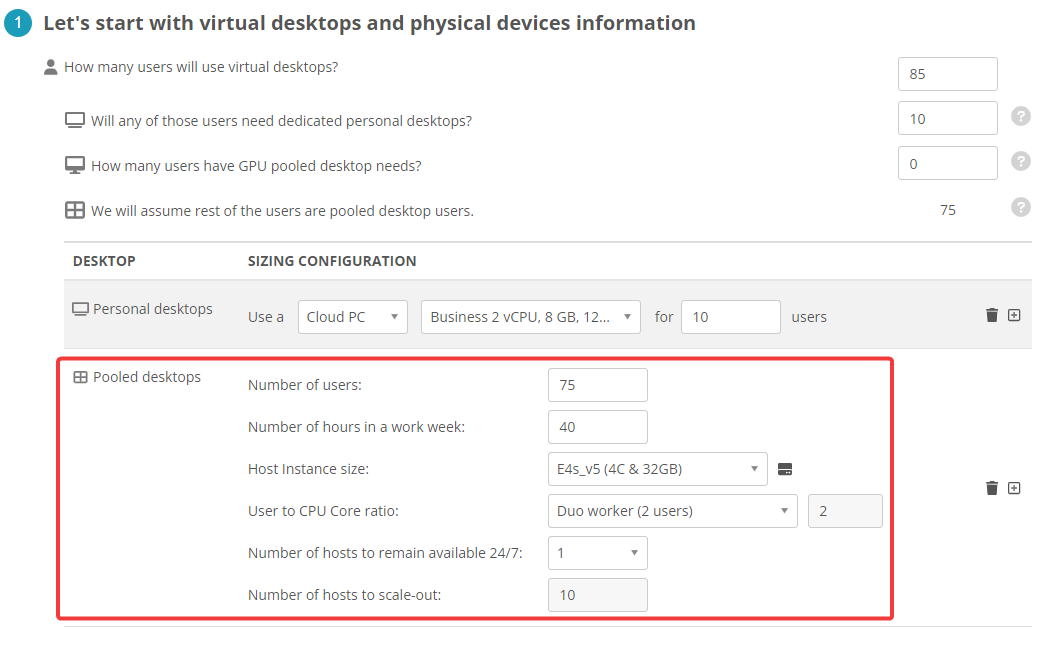Click the total virtual desktop users field
Image resolution: width=1046 pixels, height=645 pixels.
click(x=947, y=74)
